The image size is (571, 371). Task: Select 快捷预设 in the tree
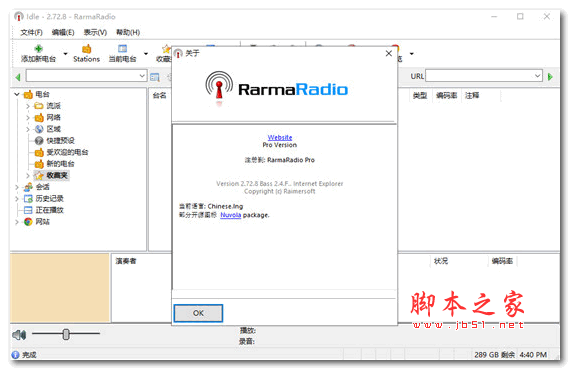[60, 141]
